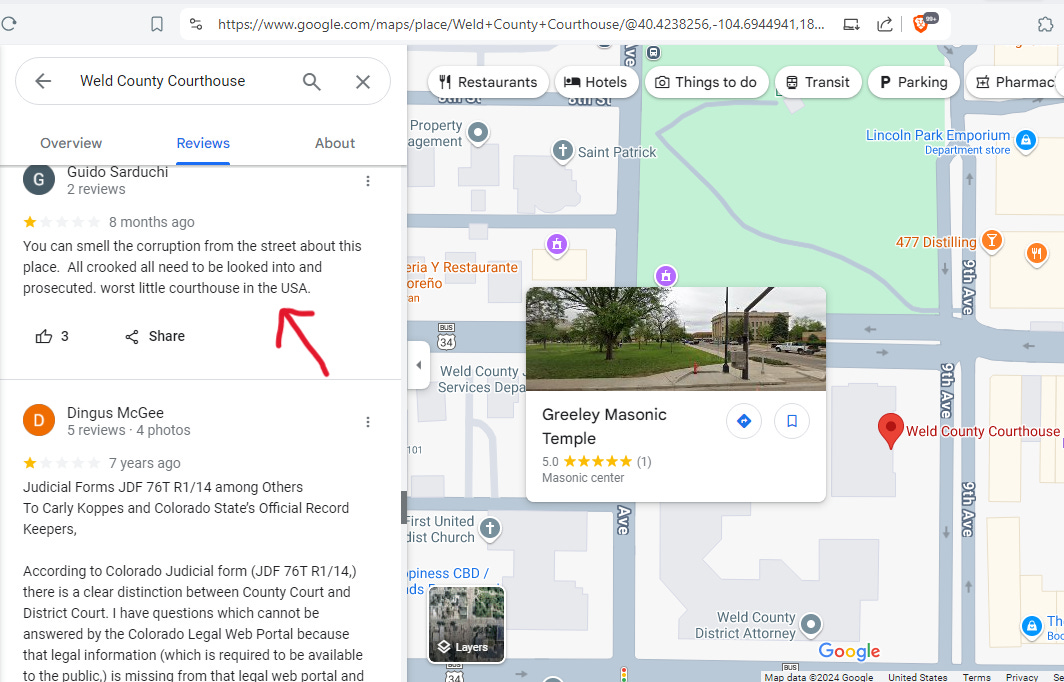Screen dimensions: 1064x682
Task: Click the restaurant marker right of 477 Distilling
Action: click(1036, 254)
